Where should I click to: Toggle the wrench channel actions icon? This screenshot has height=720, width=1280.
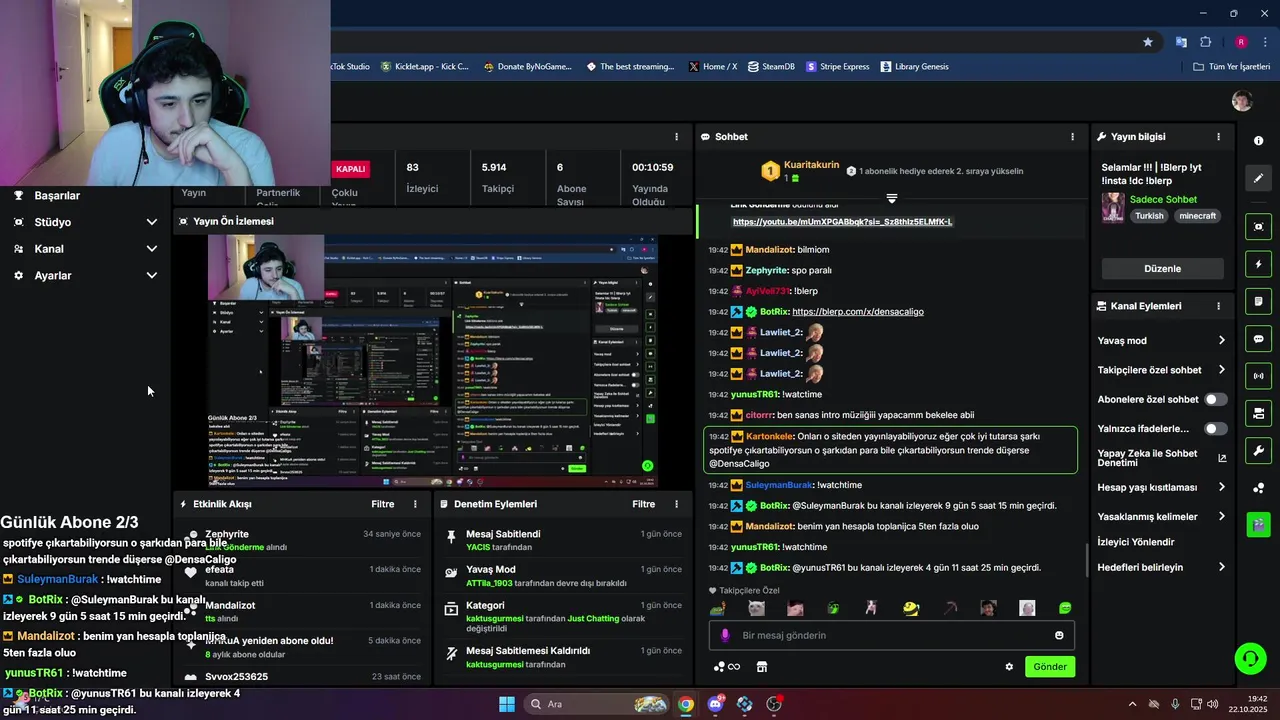tap(1259, 451)
